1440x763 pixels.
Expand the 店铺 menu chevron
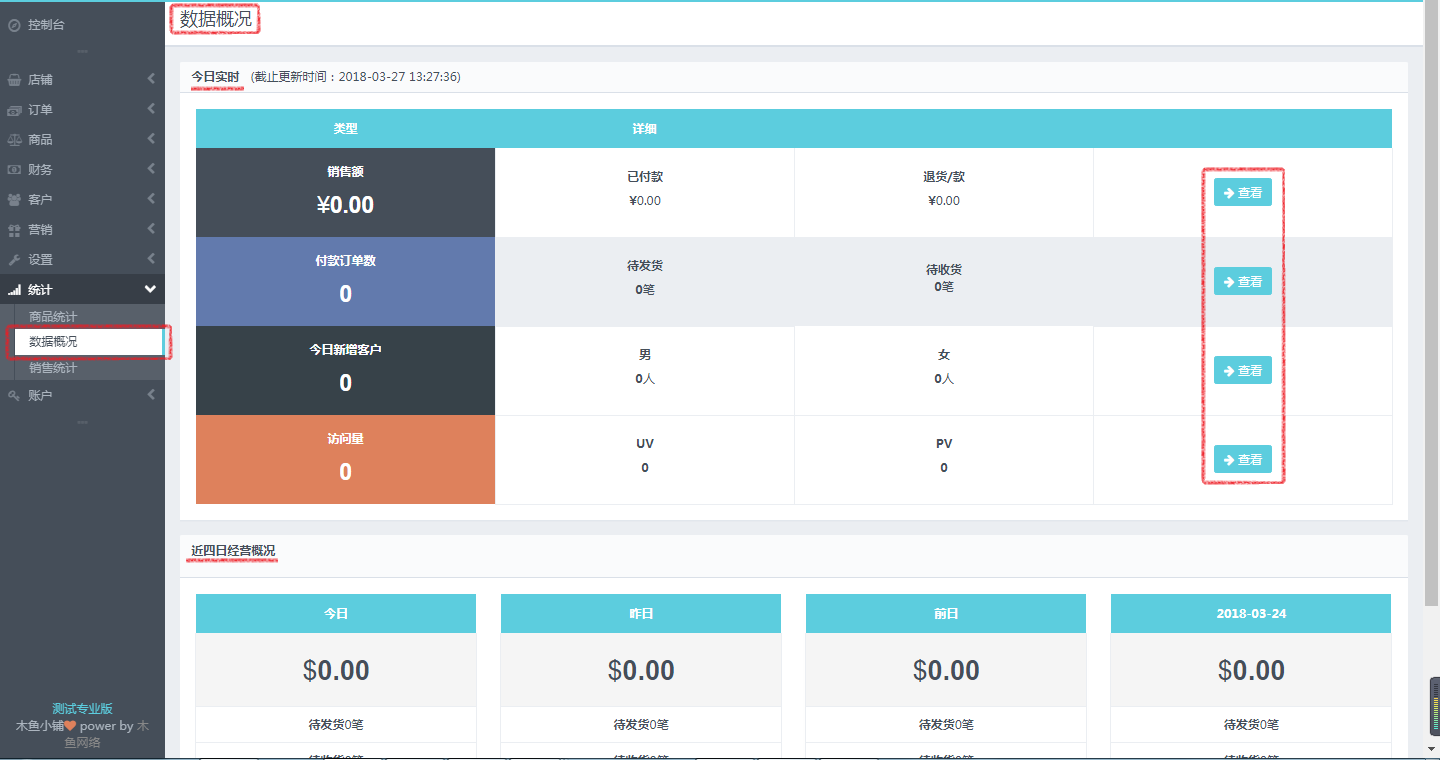[151, 79]
